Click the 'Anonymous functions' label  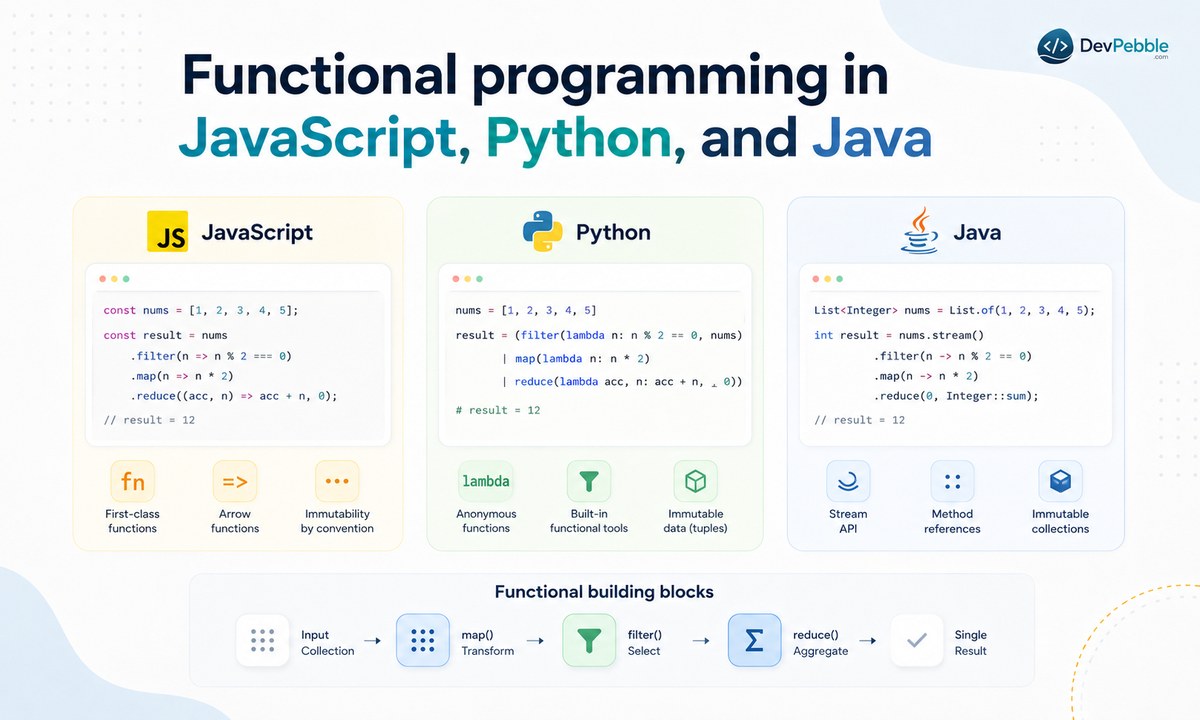coord(486,521)
